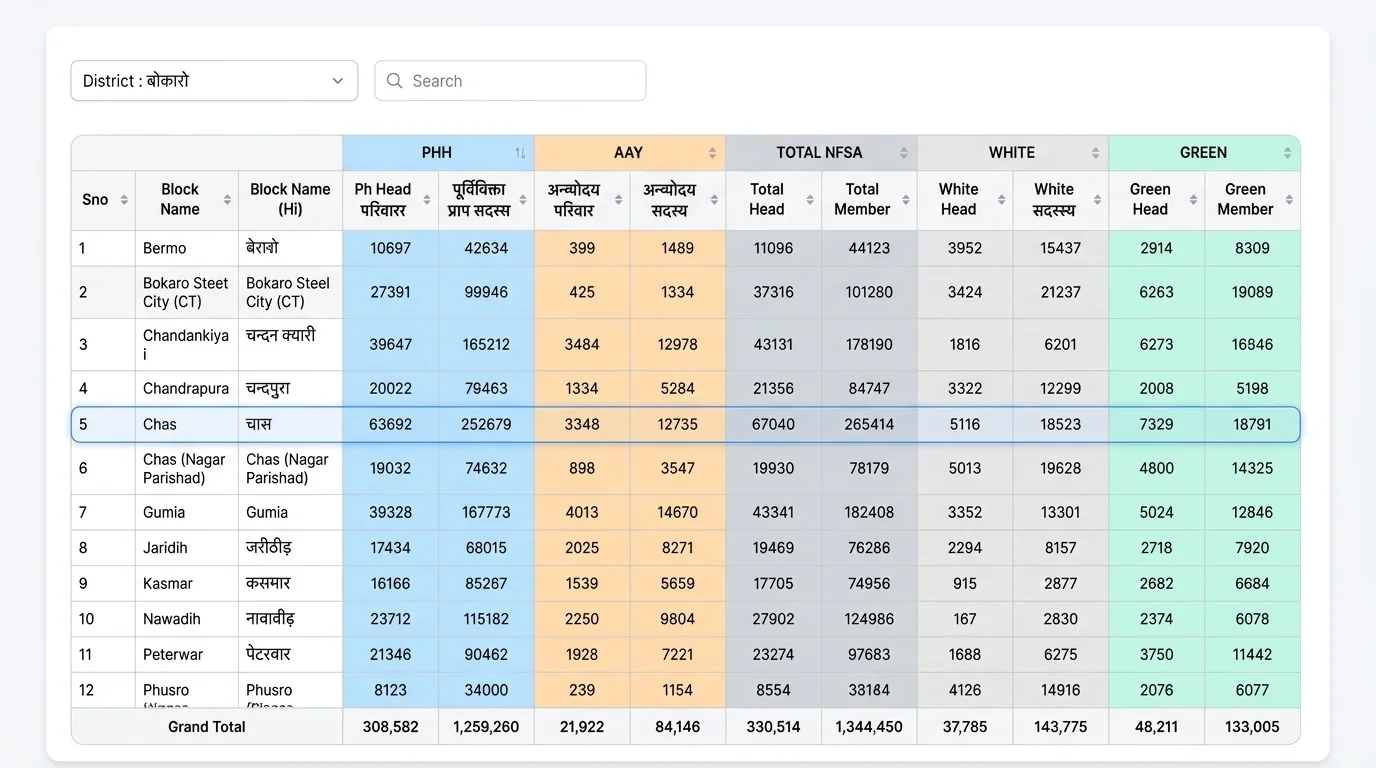
Task: Sort by Green Head column icon
Action: point(1193,200)
